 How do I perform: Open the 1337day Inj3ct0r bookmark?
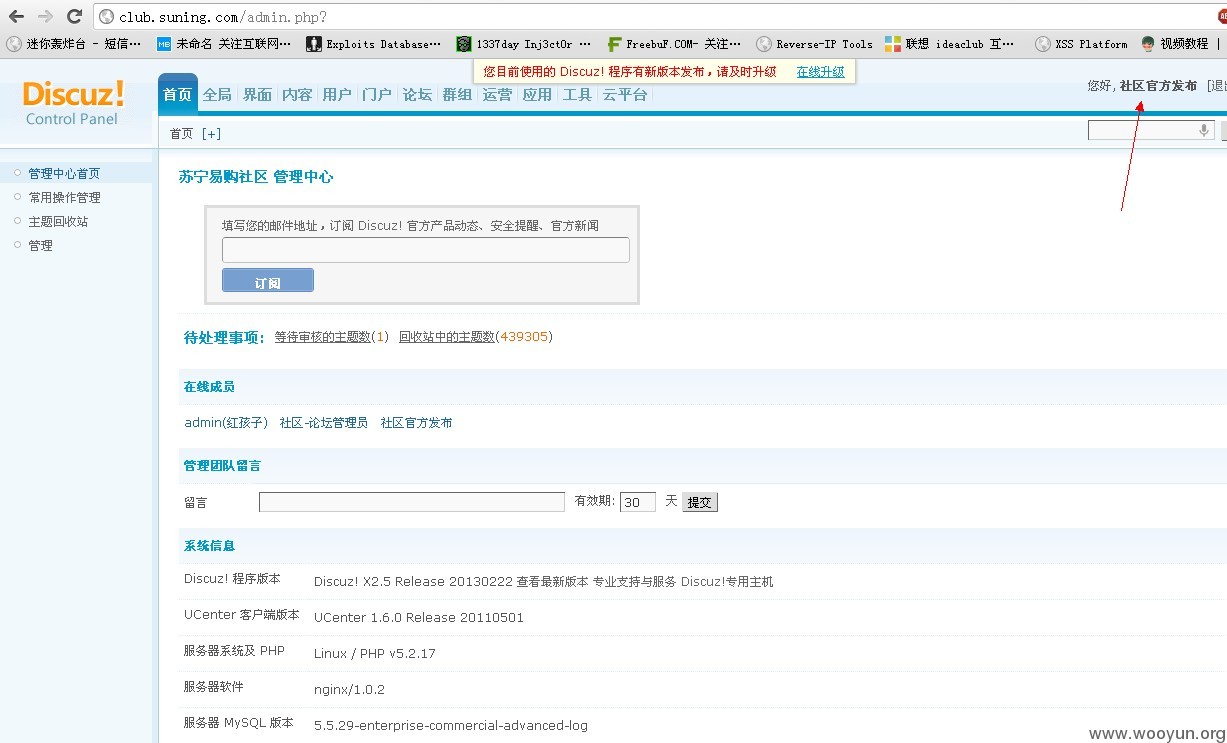tap(524, 44)
